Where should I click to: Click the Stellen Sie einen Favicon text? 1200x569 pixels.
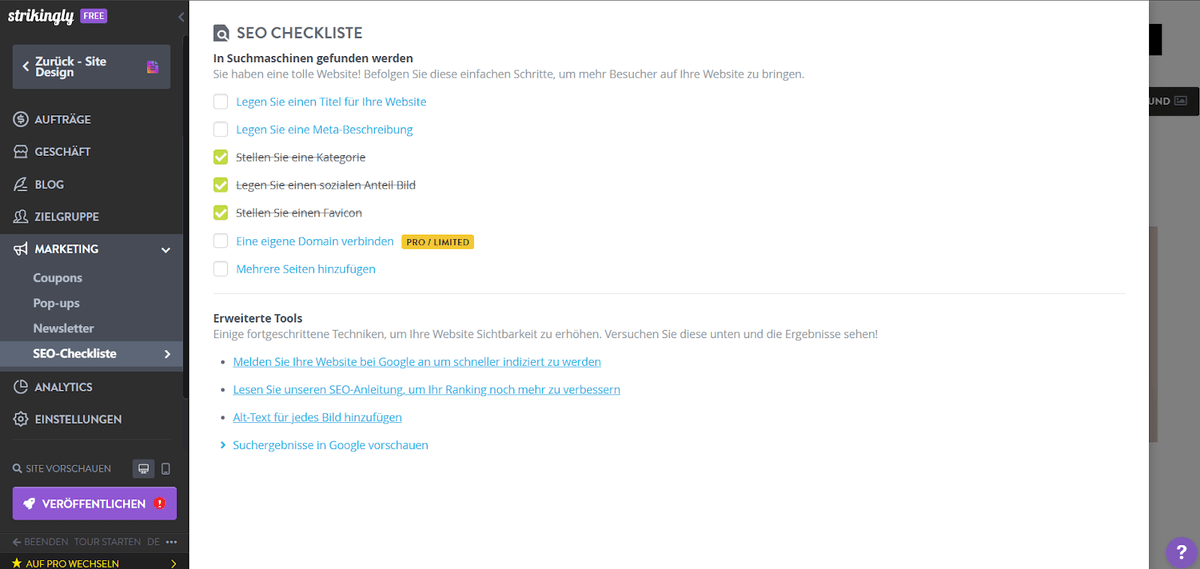click(x=299, y=213)
